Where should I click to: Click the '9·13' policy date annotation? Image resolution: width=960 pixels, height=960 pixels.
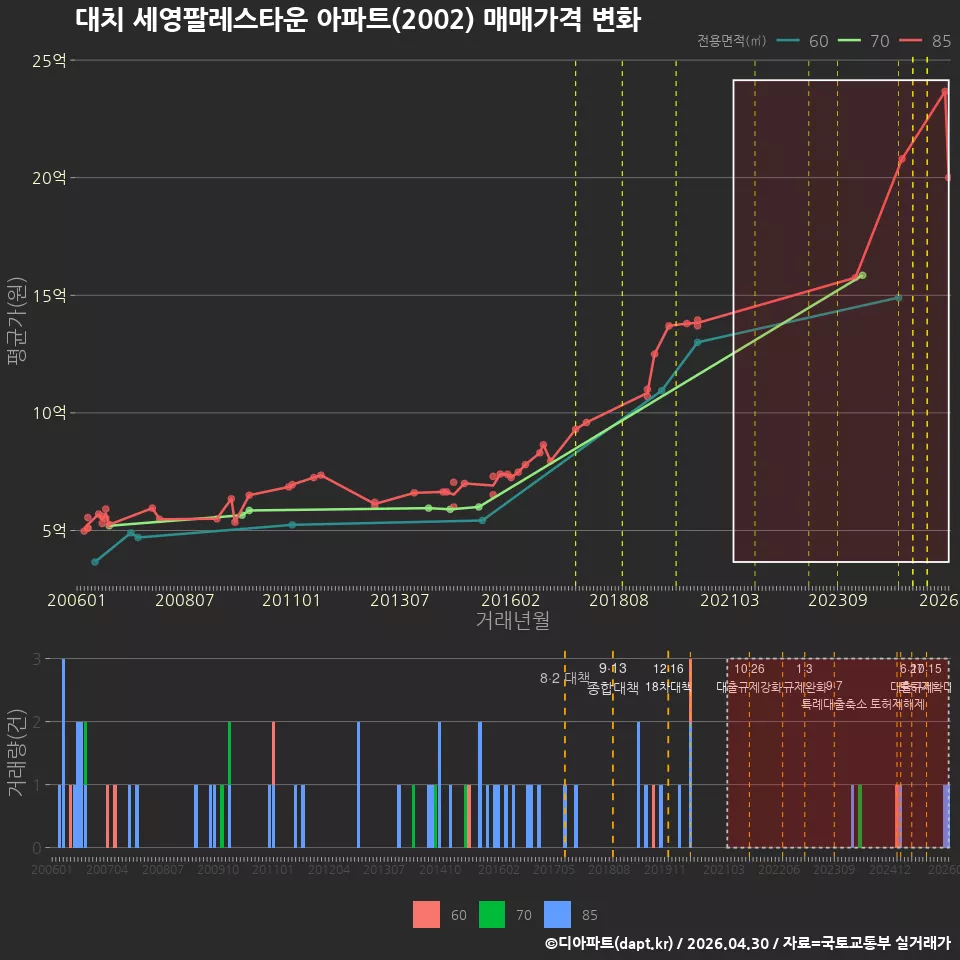pos(612,668)
